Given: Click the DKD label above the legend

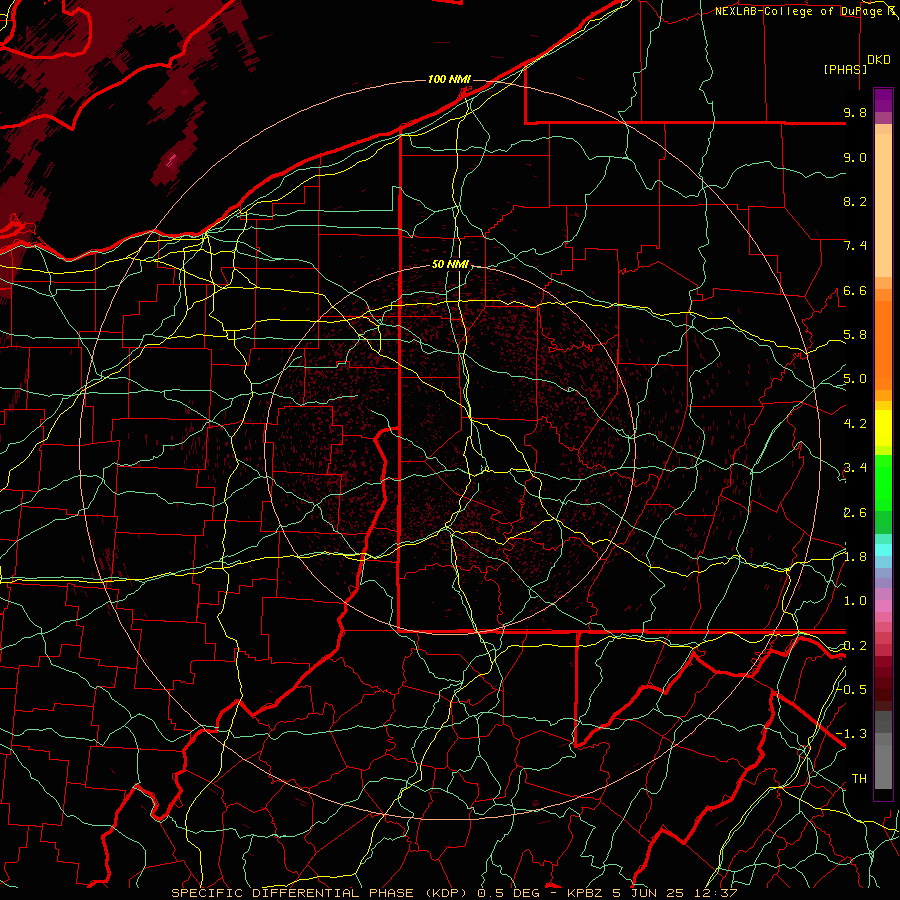Looking at the screenshot, I should 878,60.
